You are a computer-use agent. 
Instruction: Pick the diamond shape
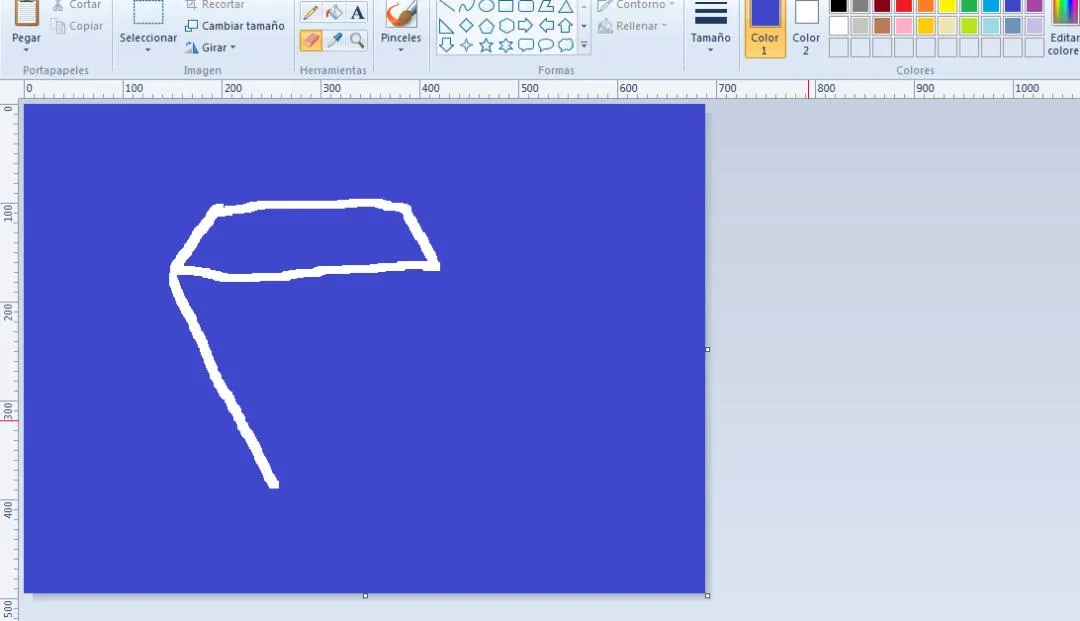pos(466,26)
